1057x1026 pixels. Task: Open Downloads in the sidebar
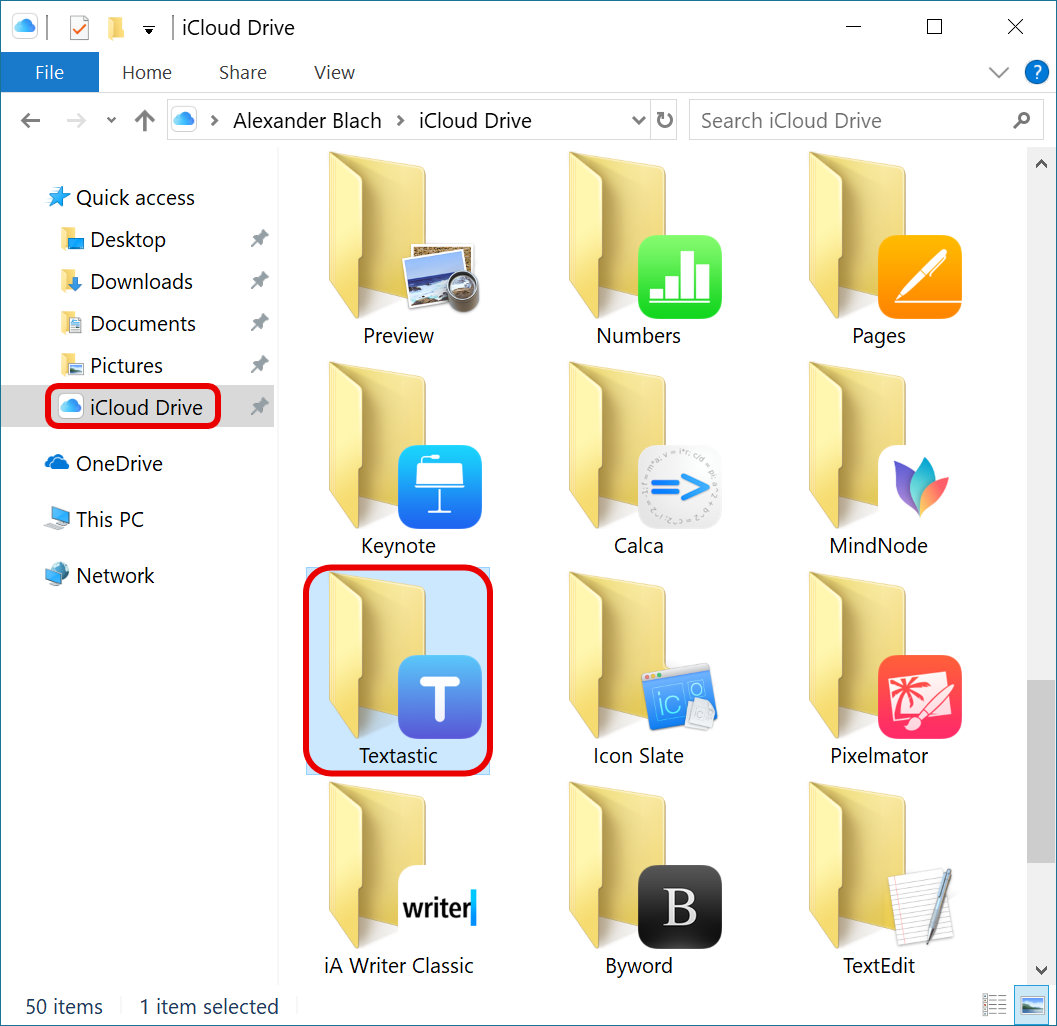[127, 281]
